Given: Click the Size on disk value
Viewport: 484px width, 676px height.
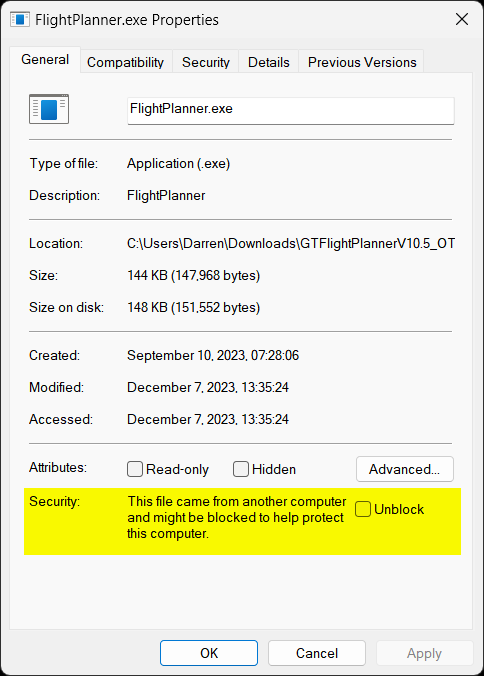Looking at the screenshot, I should [x=194, y=307].
